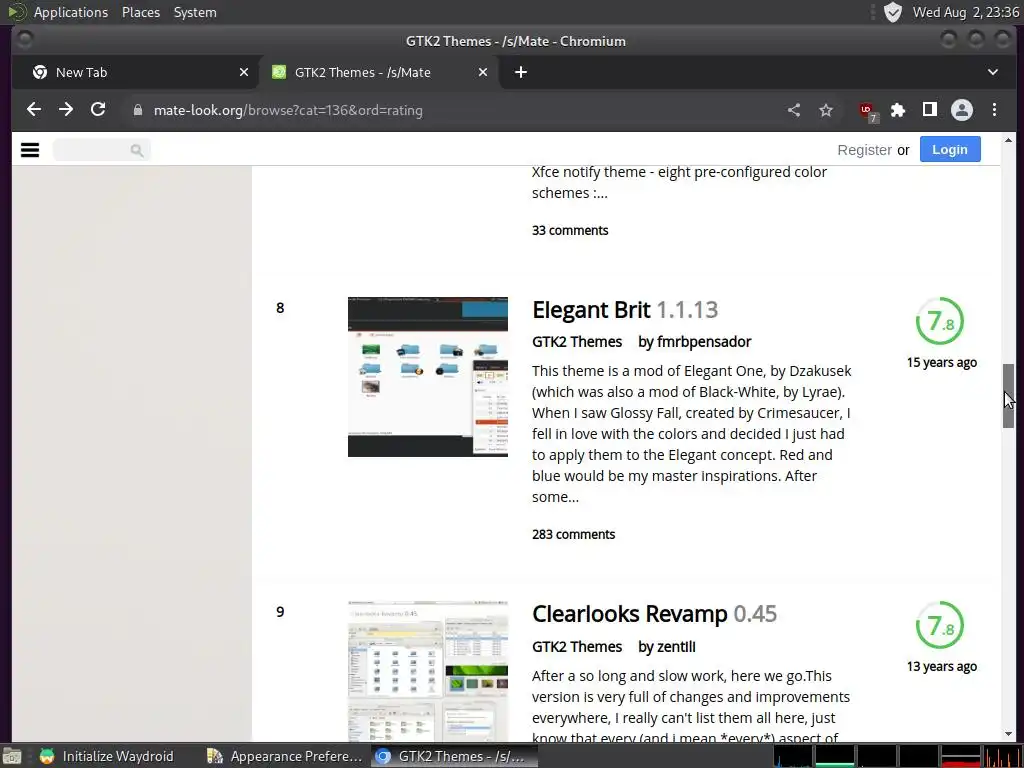This screenshot has height=768, width=1024.
Task: Click the system monitor graph applet
Action: tap(898, 756)
